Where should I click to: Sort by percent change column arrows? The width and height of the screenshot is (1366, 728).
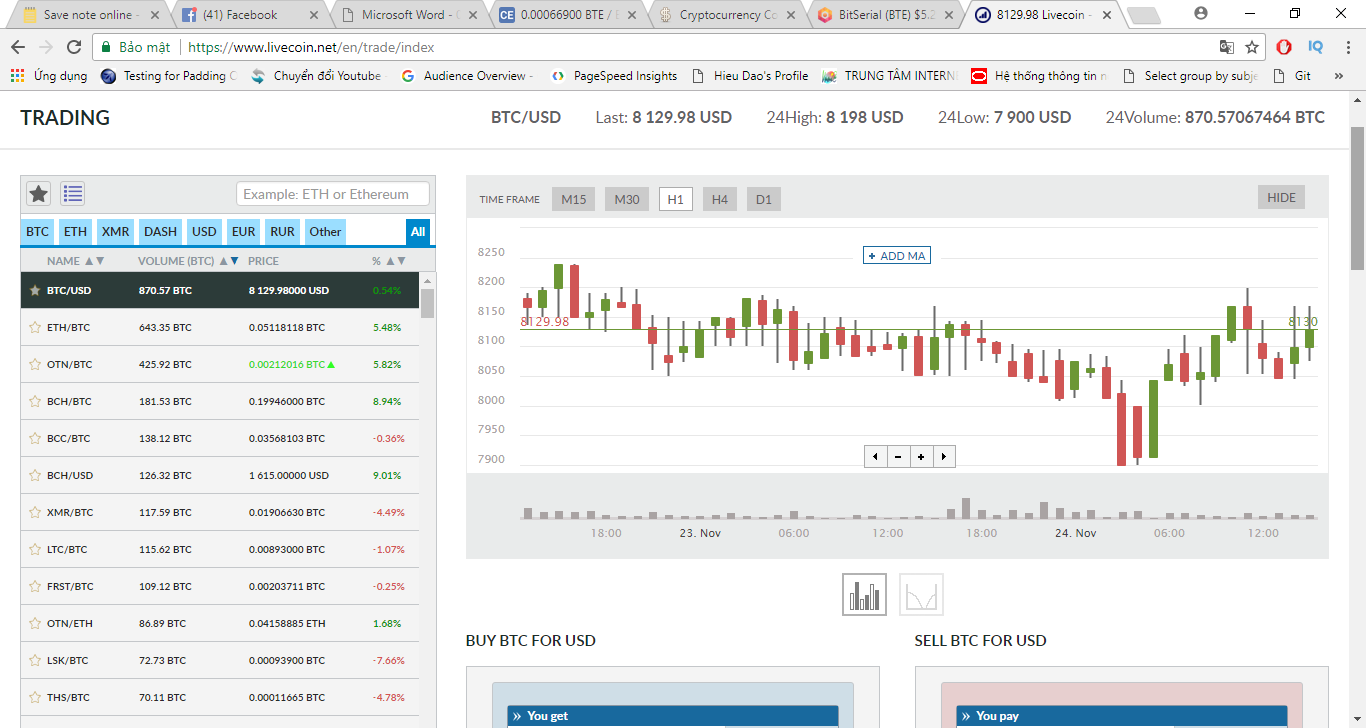(396, 261)
